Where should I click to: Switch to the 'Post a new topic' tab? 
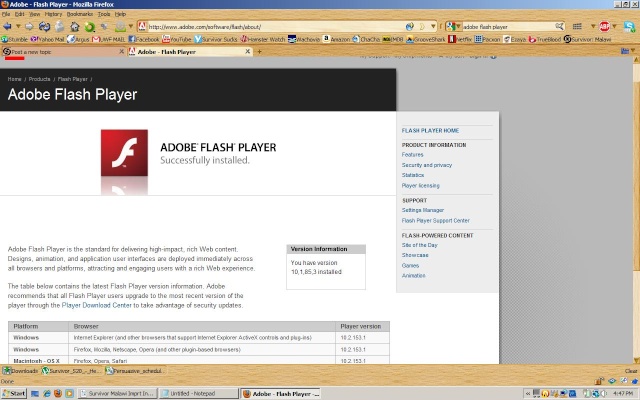click(x=63, y=52)
